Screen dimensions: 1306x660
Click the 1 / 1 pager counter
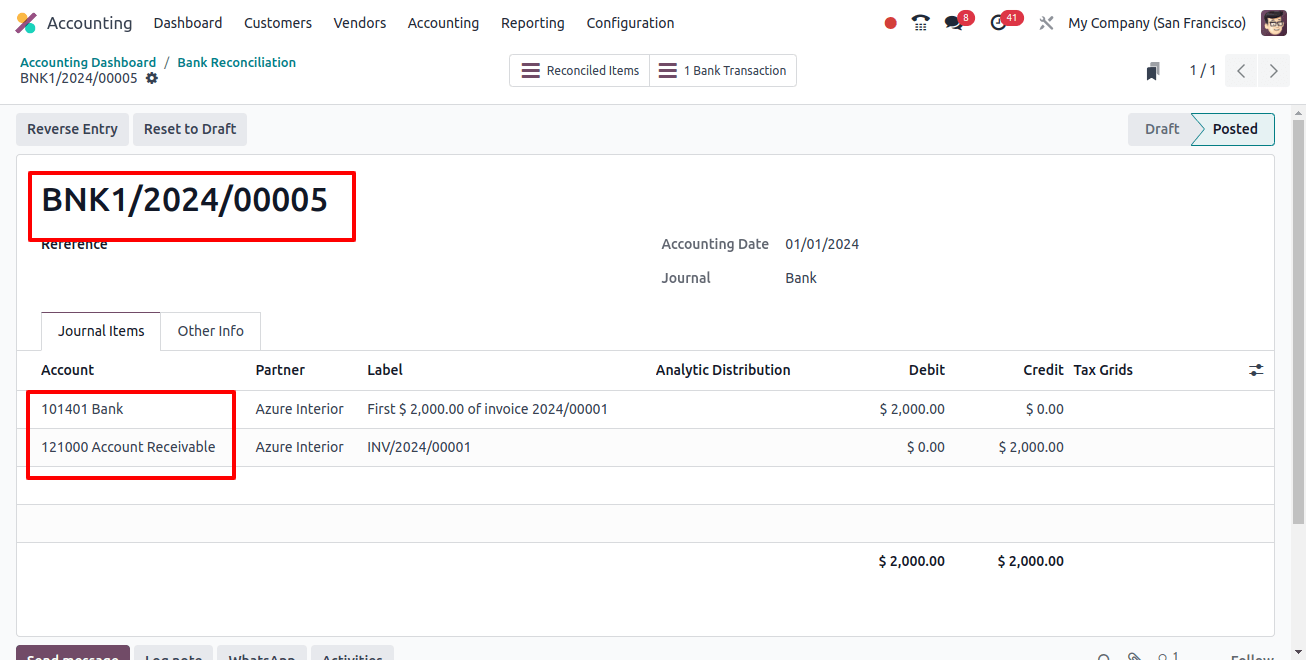[1203, 71]
